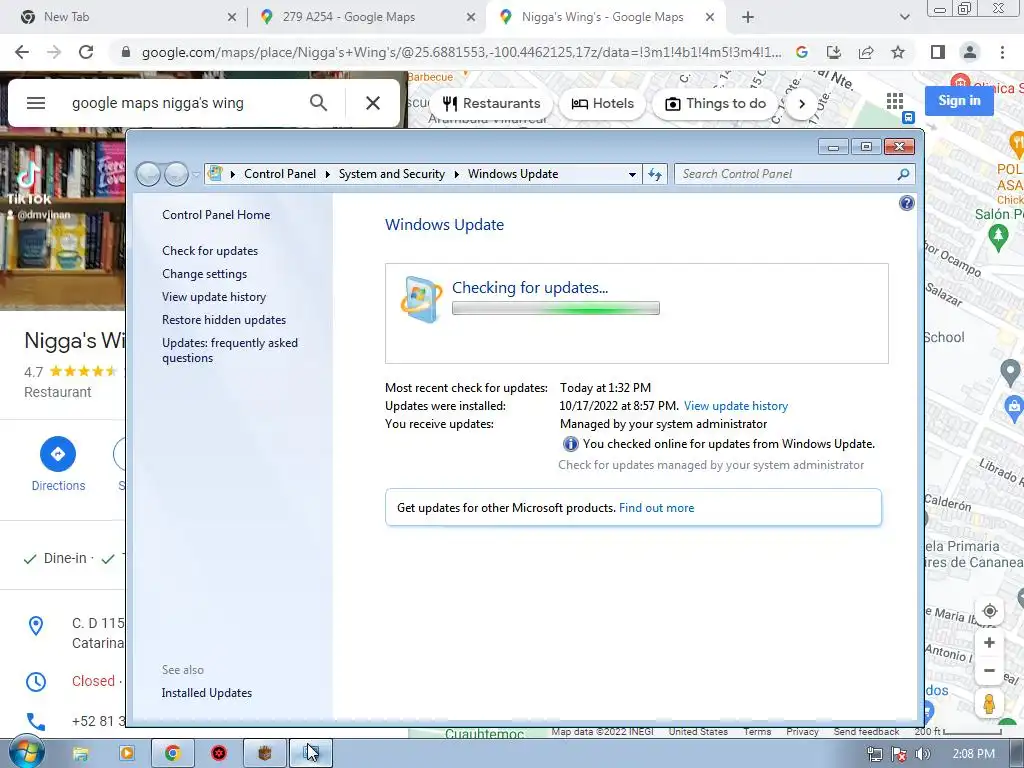Reload the Chrome page
The width and height of the screenshot is (1024, 768).
pyautogui.click(x=86, y=52)
